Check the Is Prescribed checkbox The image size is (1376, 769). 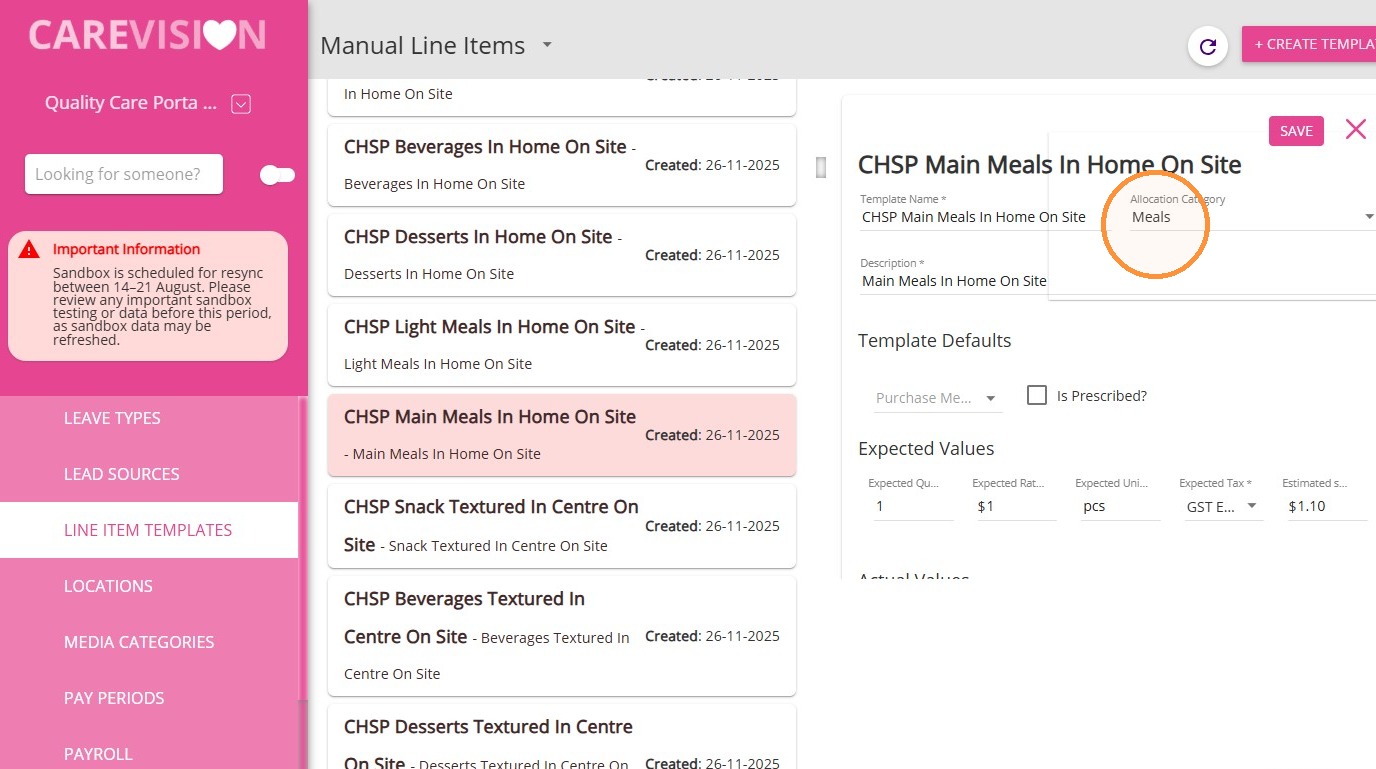click(1037, 395)
